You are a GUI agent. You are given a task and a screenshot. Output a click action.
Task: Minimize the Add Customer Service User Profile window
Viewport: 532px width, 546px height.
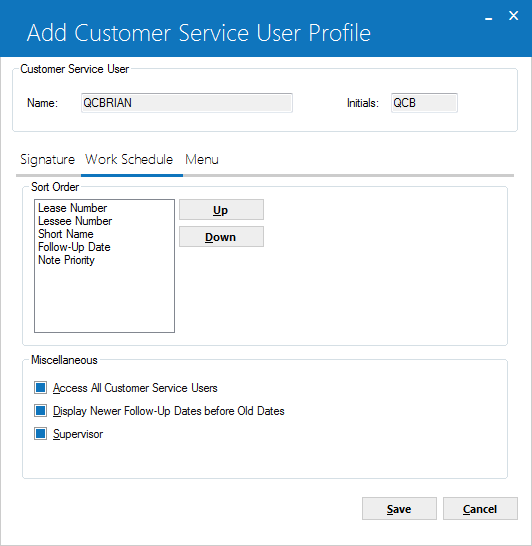pyautogui.click(x=489, y=17)
